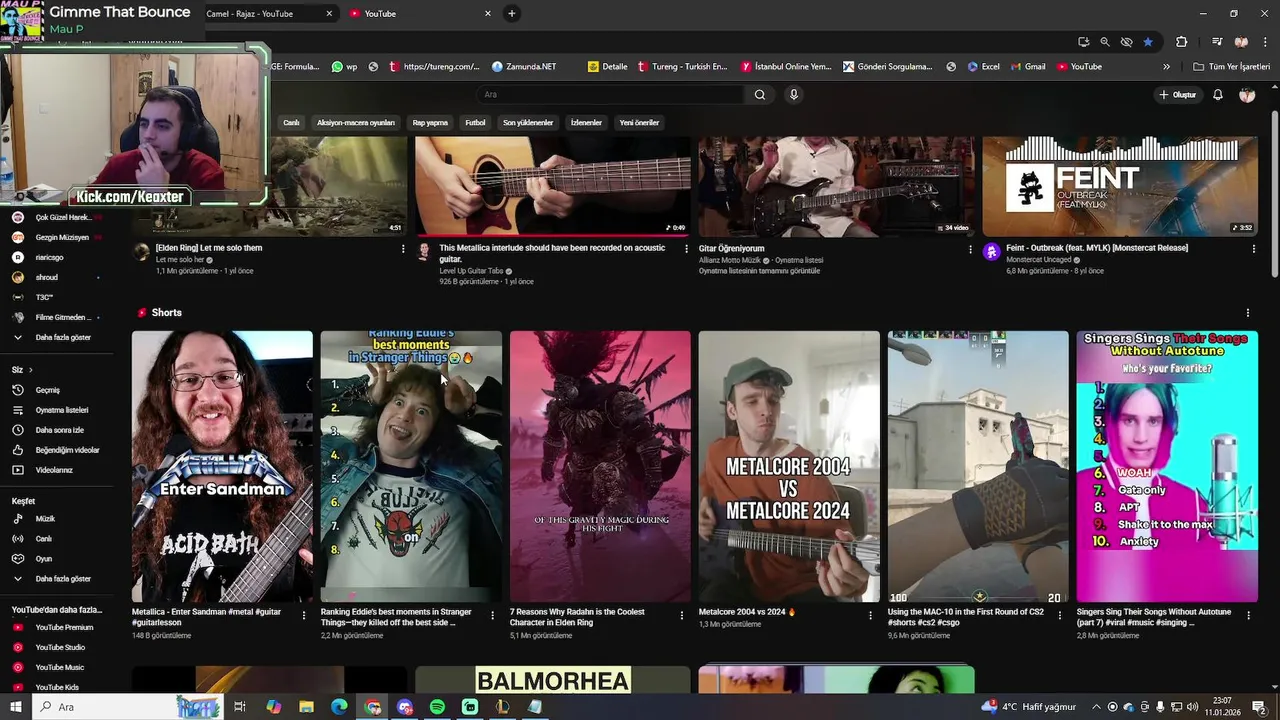Open the Zamunda.NET bookmark

(x=524, y=67)
